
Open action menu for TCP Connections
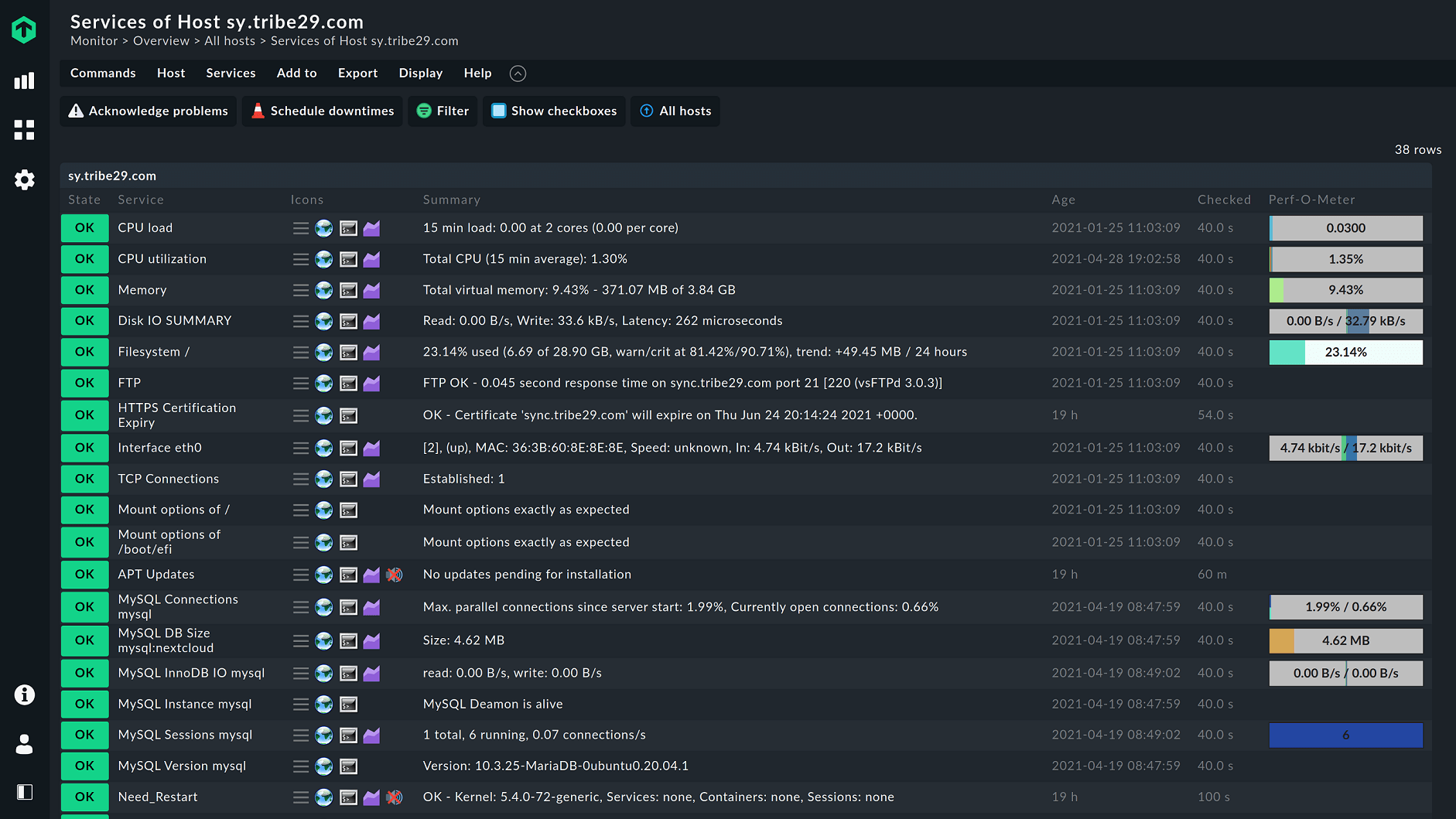(301, 479)
